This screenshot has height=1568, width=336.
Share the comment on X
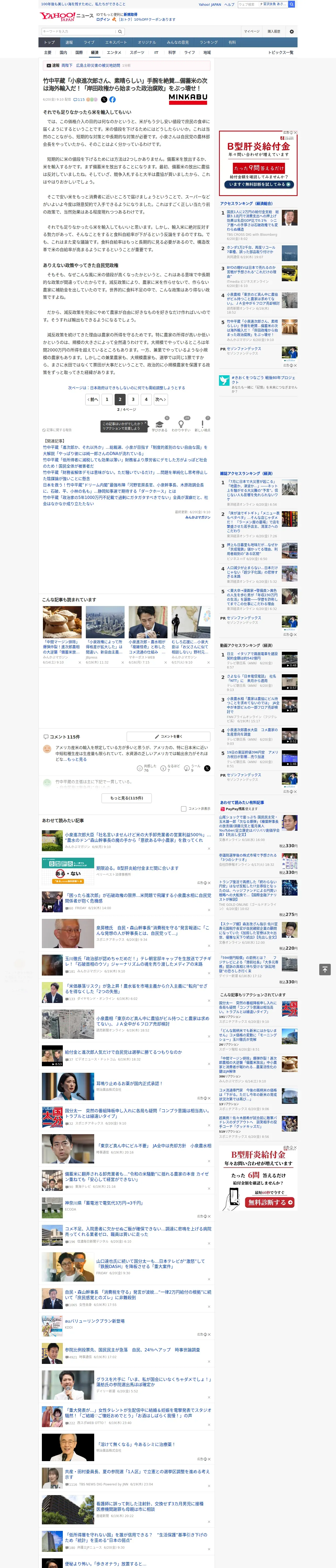click(207, 768)
